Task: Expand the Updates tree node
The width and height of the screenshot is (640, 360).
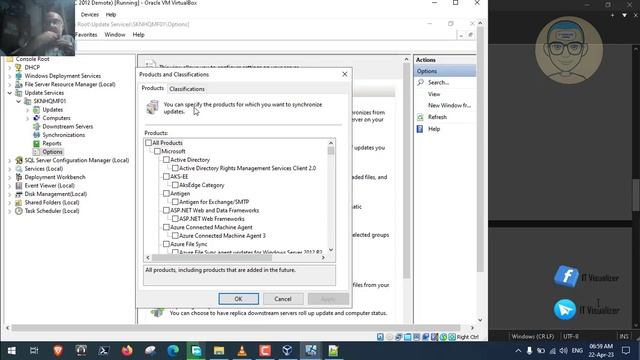Action: coord(28,110)
